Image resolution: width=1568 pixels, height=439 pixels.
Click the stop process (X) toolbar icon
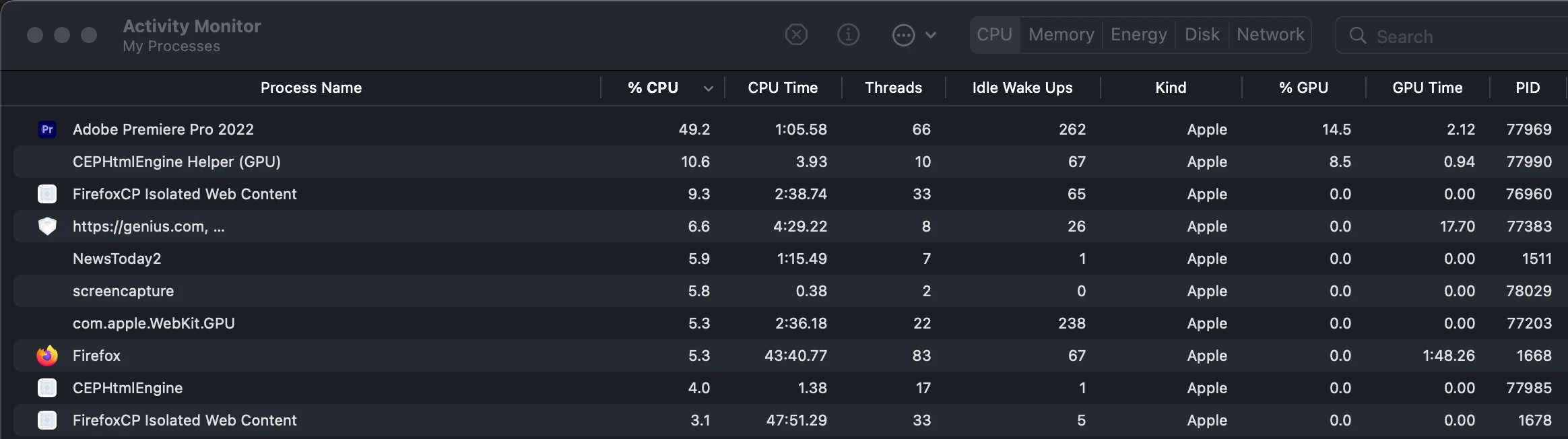796,34
